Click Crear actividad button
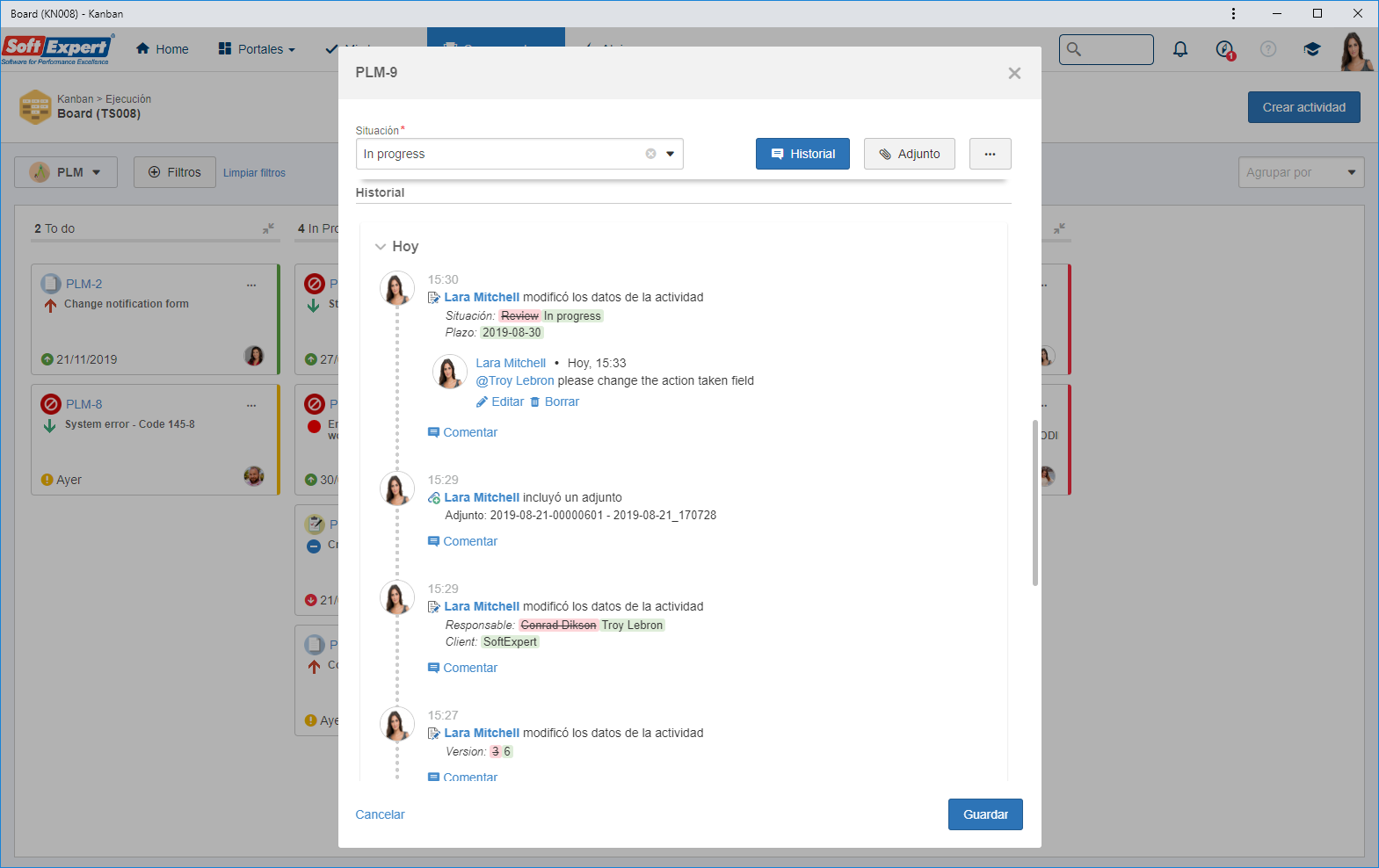The image size is (1379, 868). click(x=1303, y=107)
